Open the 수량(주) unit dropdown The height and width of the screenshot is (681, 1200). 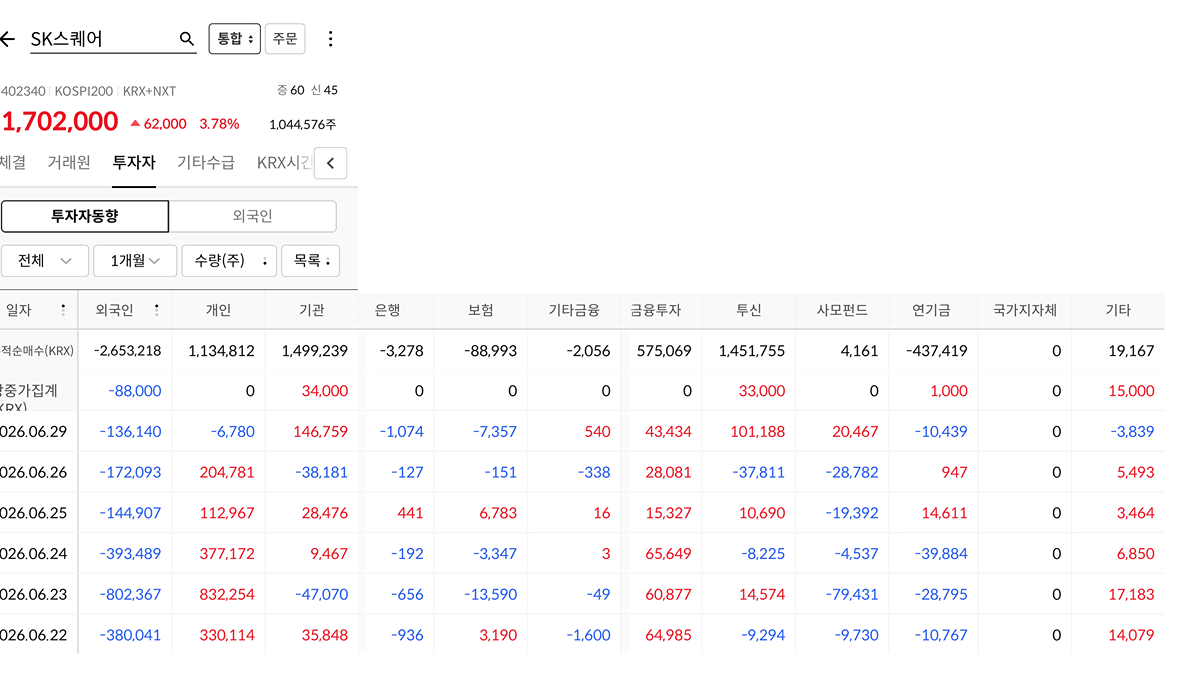coord(229,260)
